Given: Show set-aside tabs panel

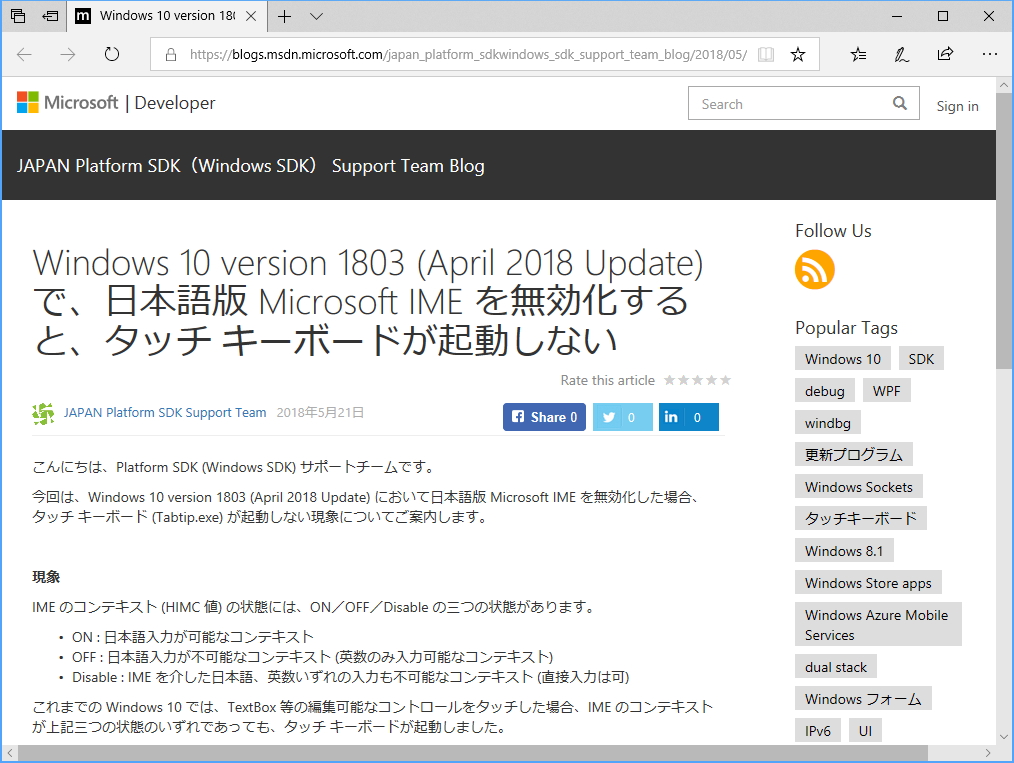Looking at the screenshot, I should click(16, 16).
